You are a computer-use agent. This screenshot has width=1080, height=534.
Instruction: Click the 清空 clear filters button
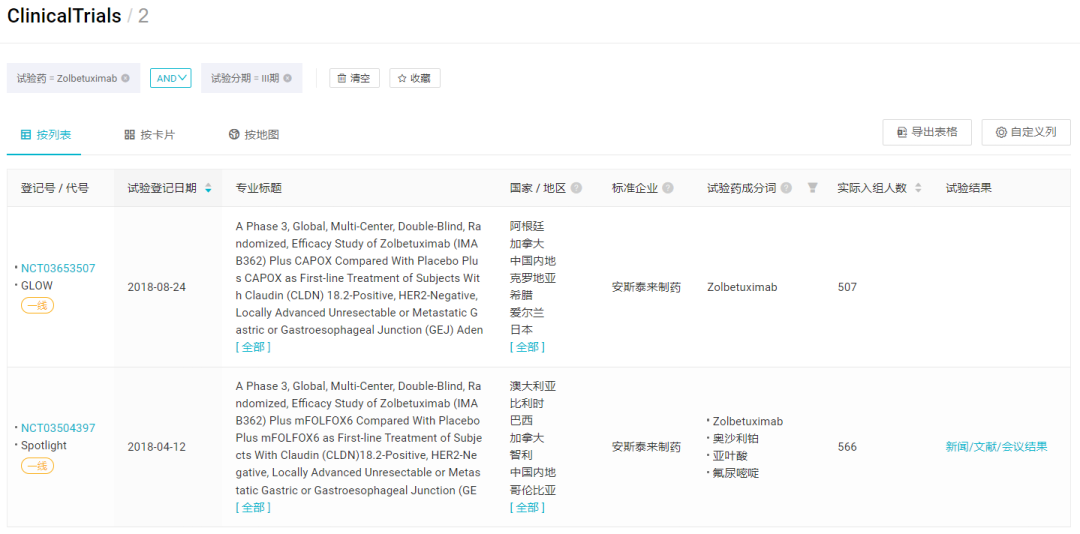coord(354,78)
